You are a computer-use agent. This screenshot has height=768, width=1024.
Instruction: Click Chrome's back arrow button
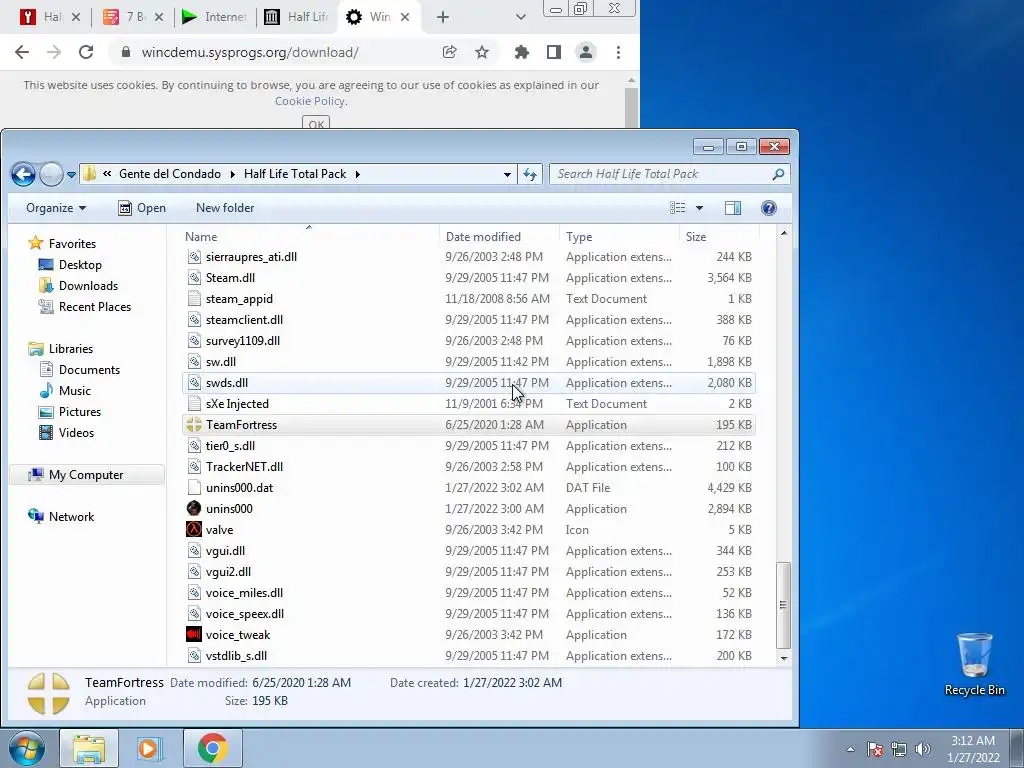22,52
